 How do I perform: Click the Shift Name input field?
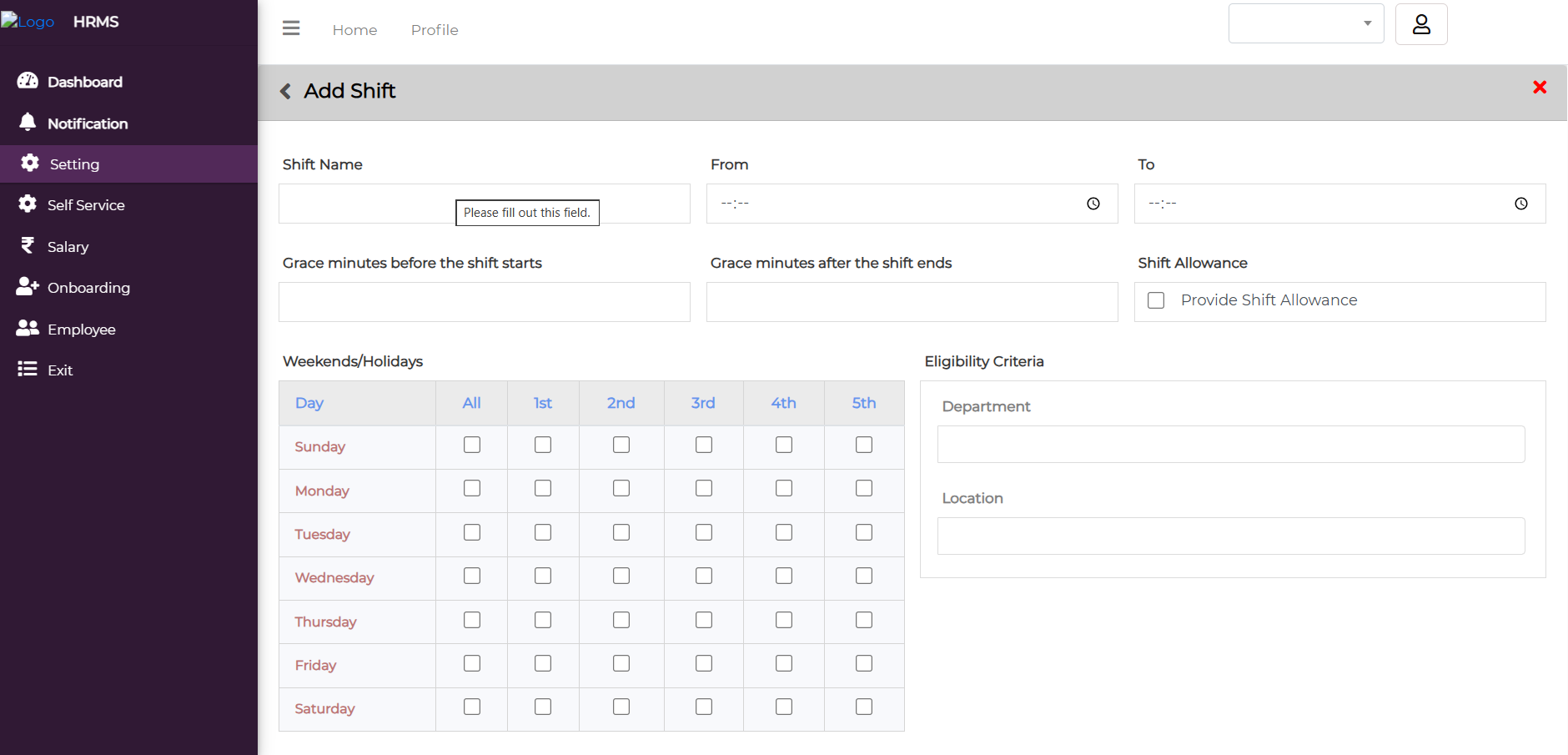367,204
